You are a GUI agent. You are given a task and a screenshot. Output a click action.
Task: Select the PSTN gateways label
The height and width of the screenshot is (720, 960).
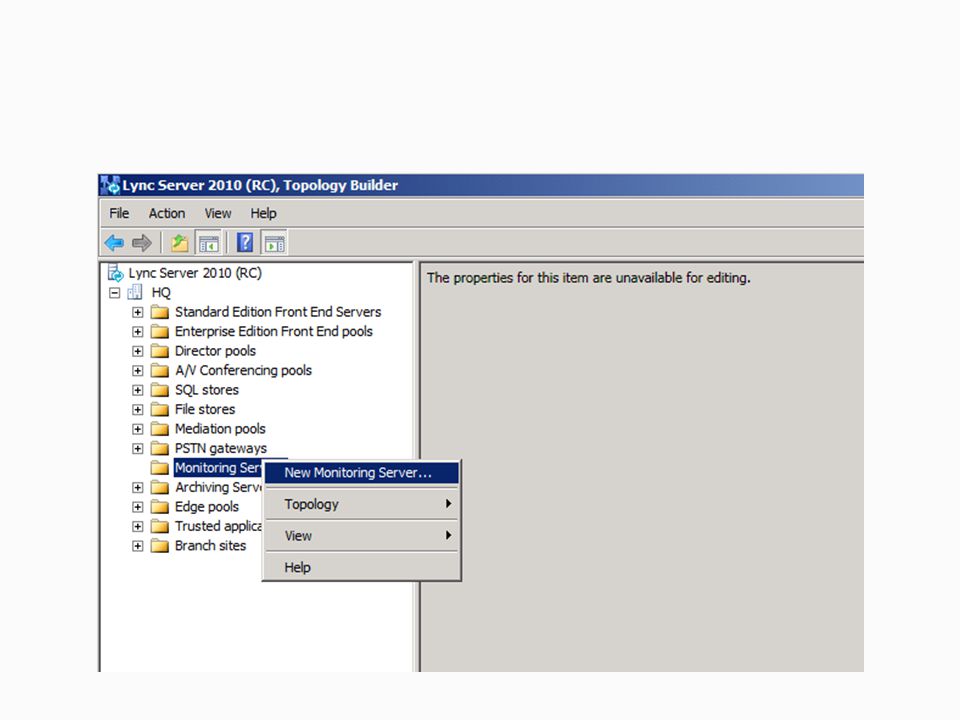pyautogui.click(x=221, y=449)
